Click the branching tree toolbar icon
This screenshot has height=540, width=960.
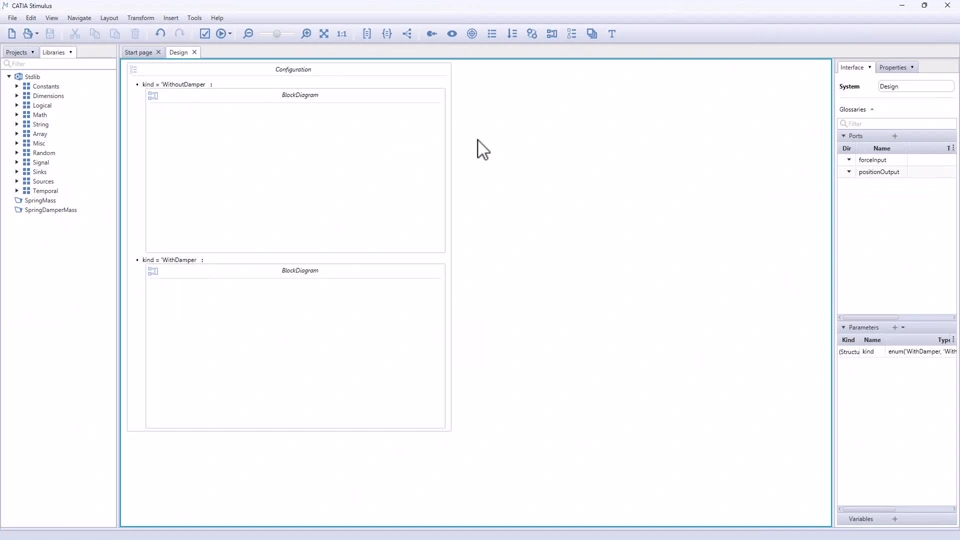407,34
